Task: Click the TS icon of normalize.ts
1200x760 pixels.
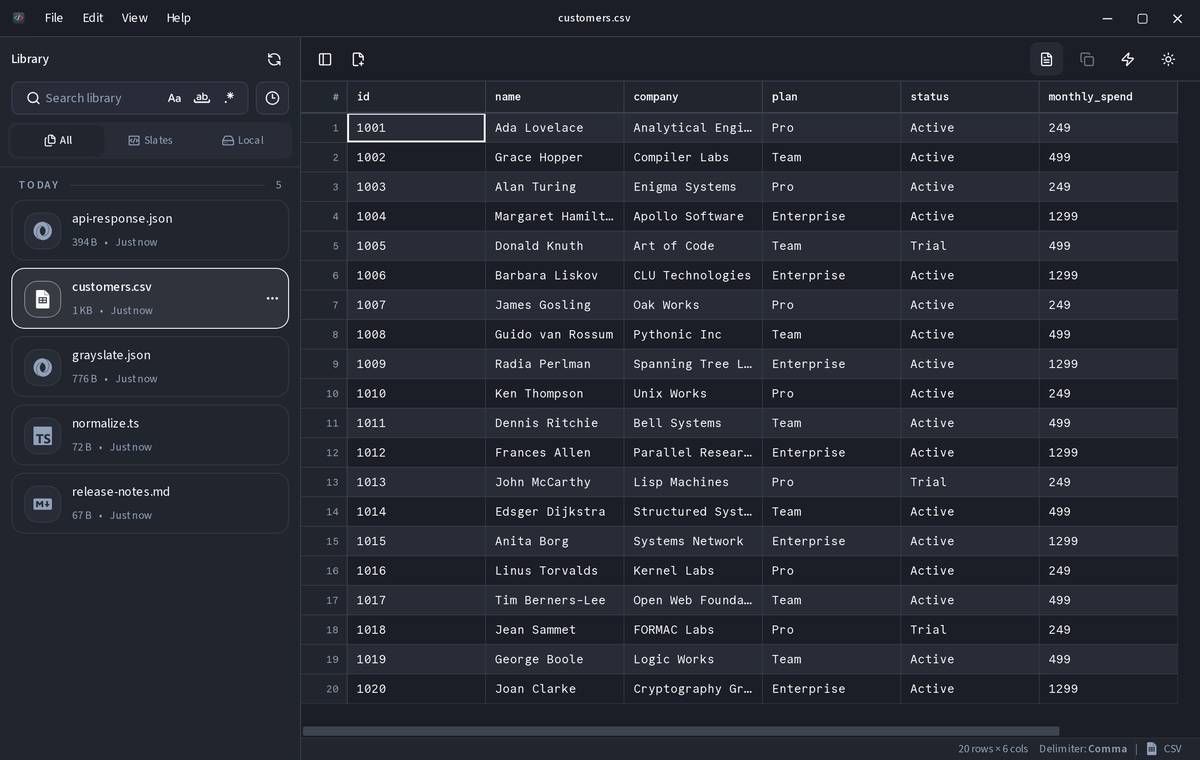Action: pos(42,435)
